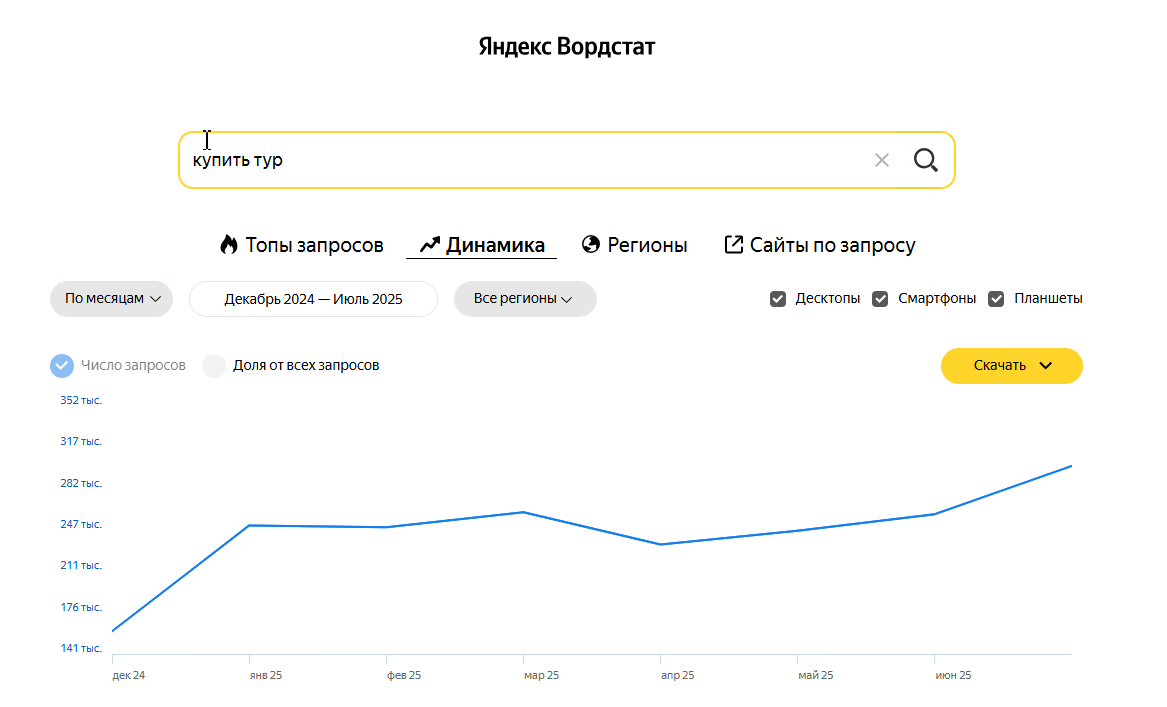Click the май 25 month label
Image resolution: width=1167 pixels, height=707 pixels.
coord(816,676)
